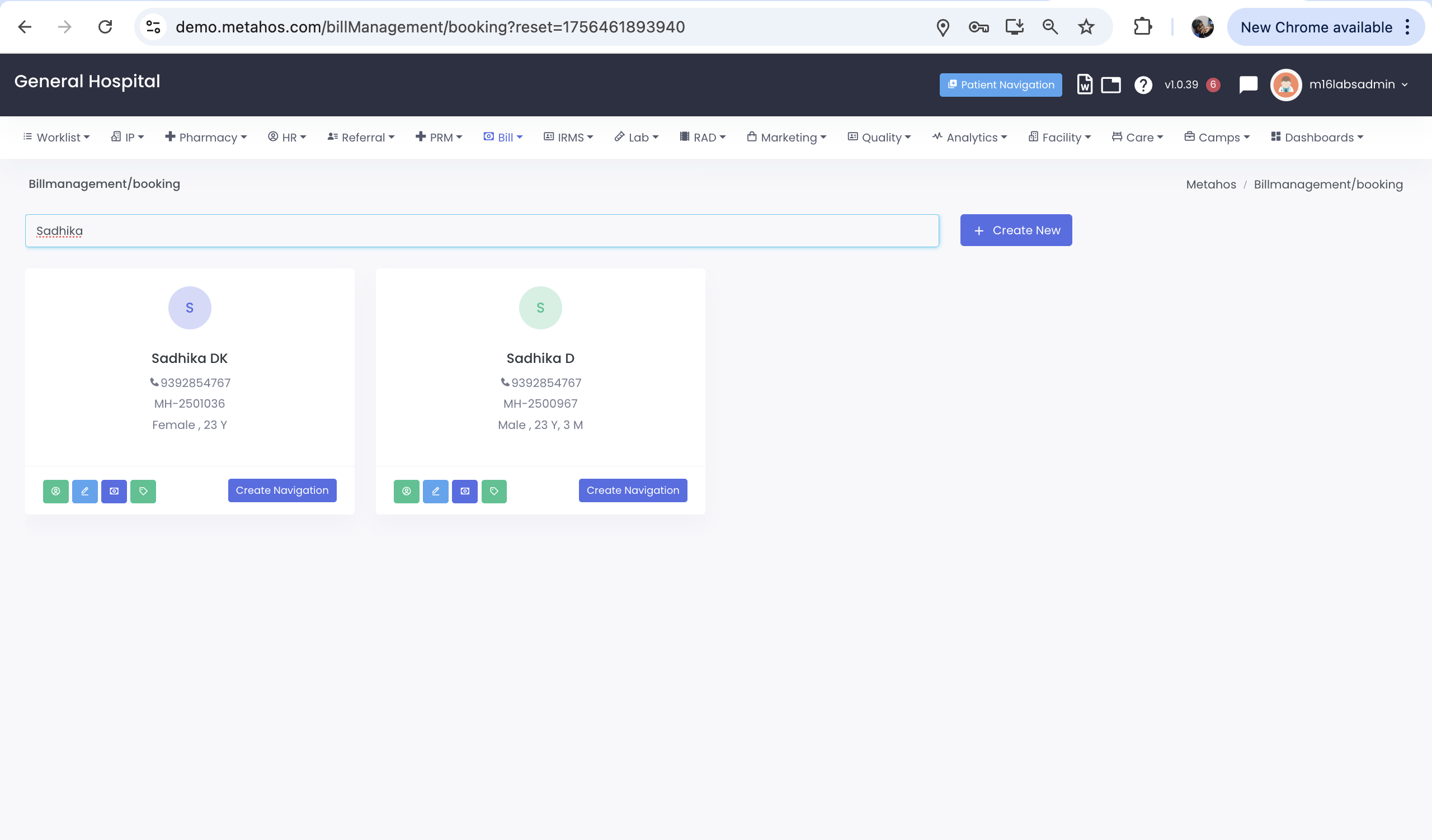The image size is (1432, 840).
Task: Click the green profile icon on Sadhika DK card
Action: (x=56, y=491)
